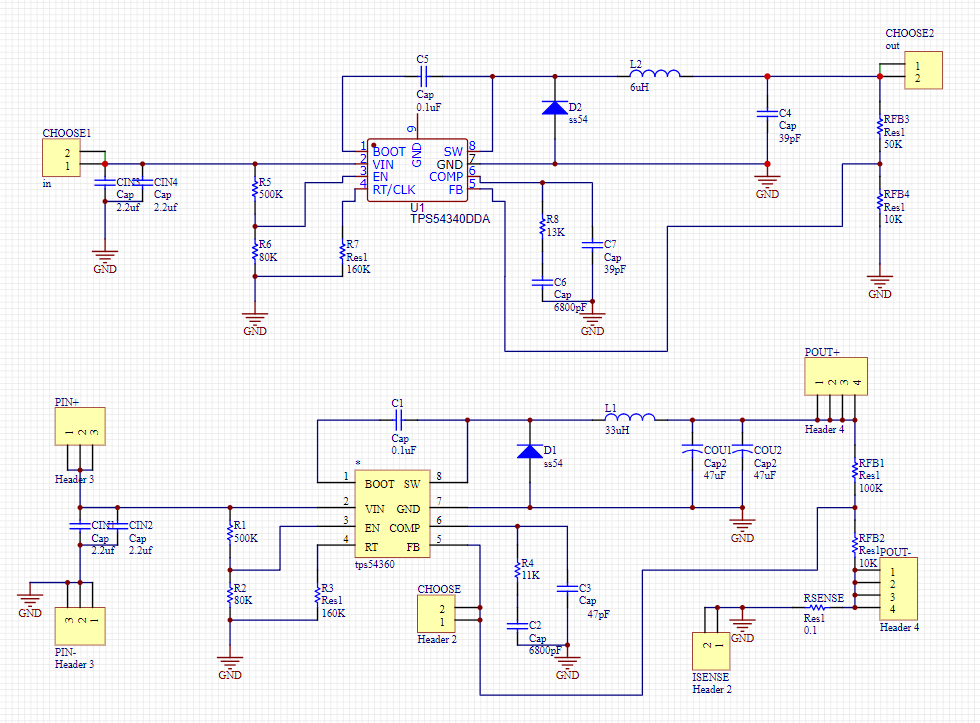This screenshot has width=980, height=723.
Task: Click the C1 0.1uF capacitor symbol
Action: (398, 420)
